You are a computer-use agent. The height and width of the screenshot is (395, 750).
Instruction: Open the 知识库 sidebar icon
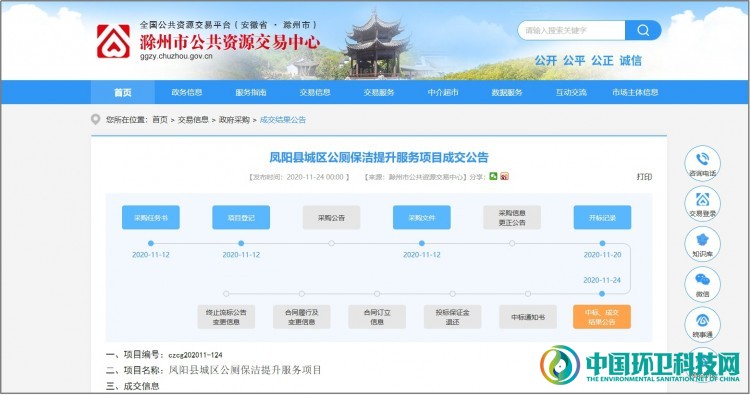tap(702, 244)
